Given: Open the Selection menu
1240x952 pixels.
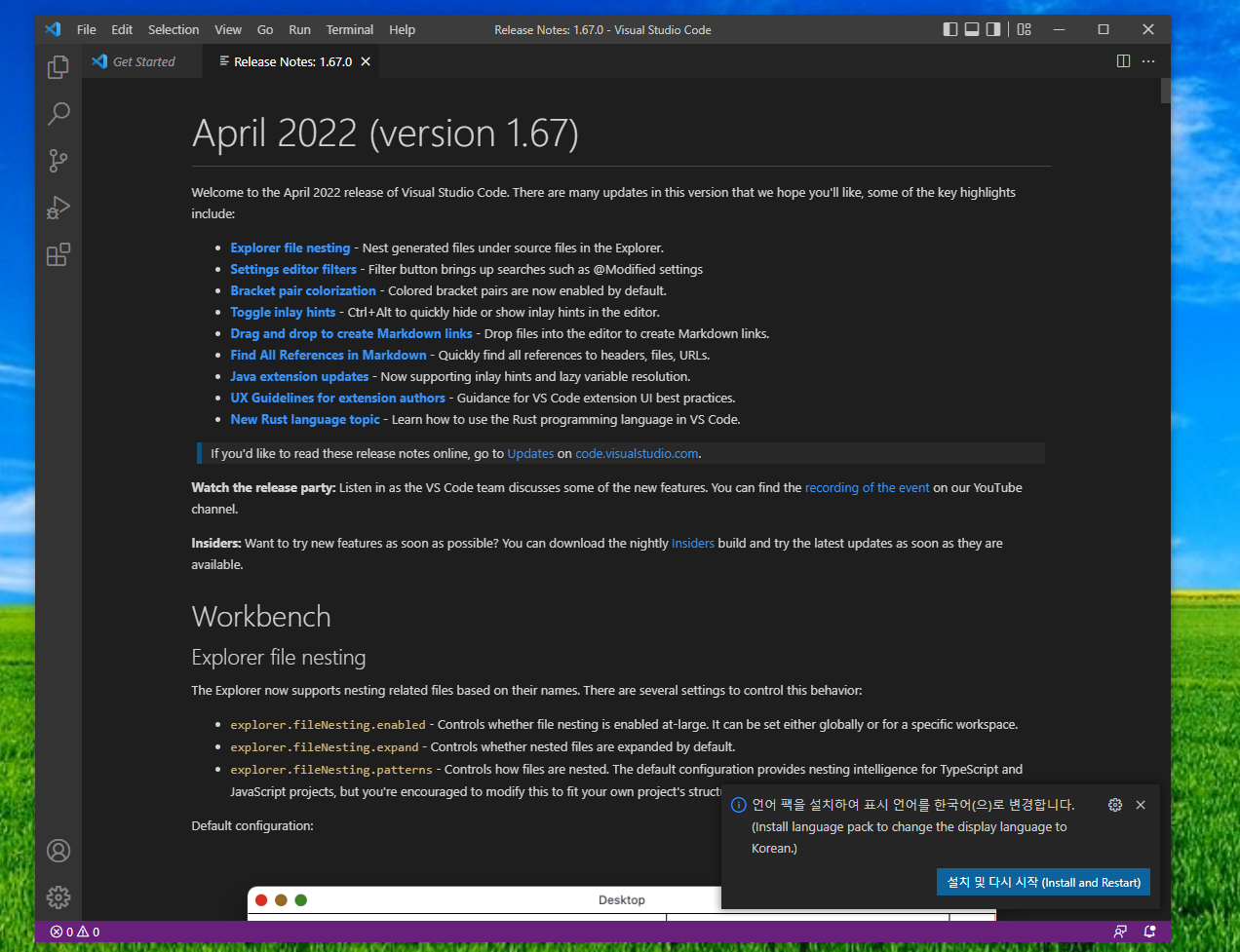Looking at the screenshot, I should coord(174,29).
